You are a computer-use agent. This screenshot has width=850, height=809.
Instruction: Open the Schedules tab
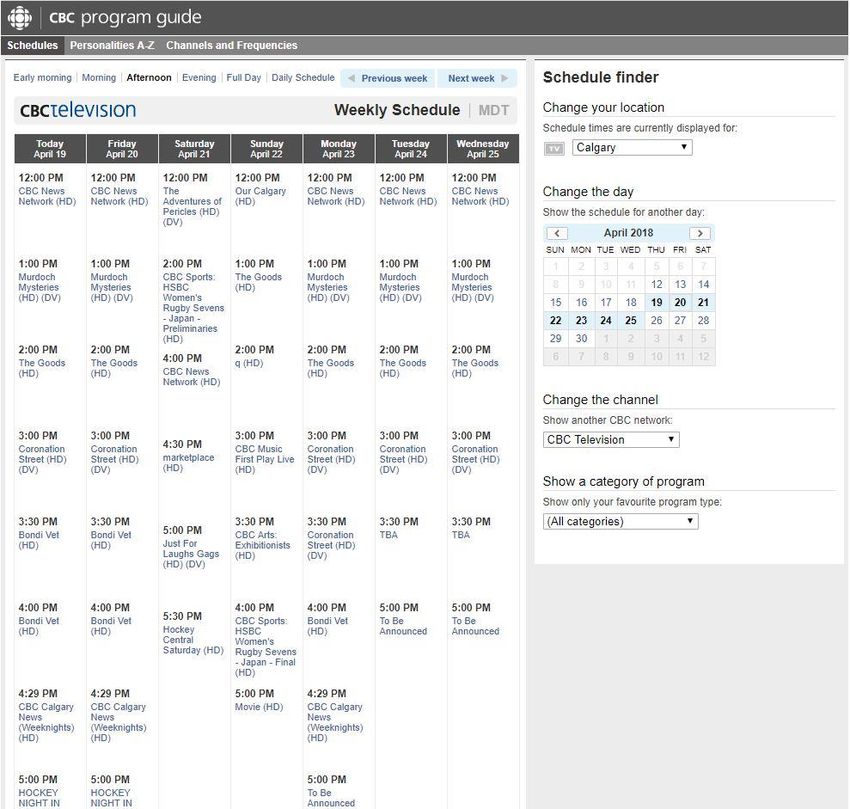point(33,46)
